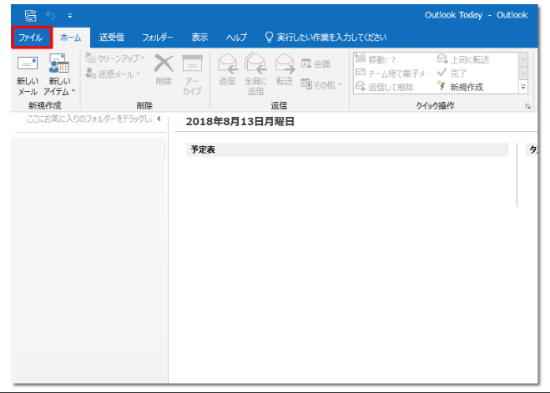Click the 2018年8月13日月曜日 date heading
Screen dimensions: 550x393
pyautogui.click(x=240, y=121)
